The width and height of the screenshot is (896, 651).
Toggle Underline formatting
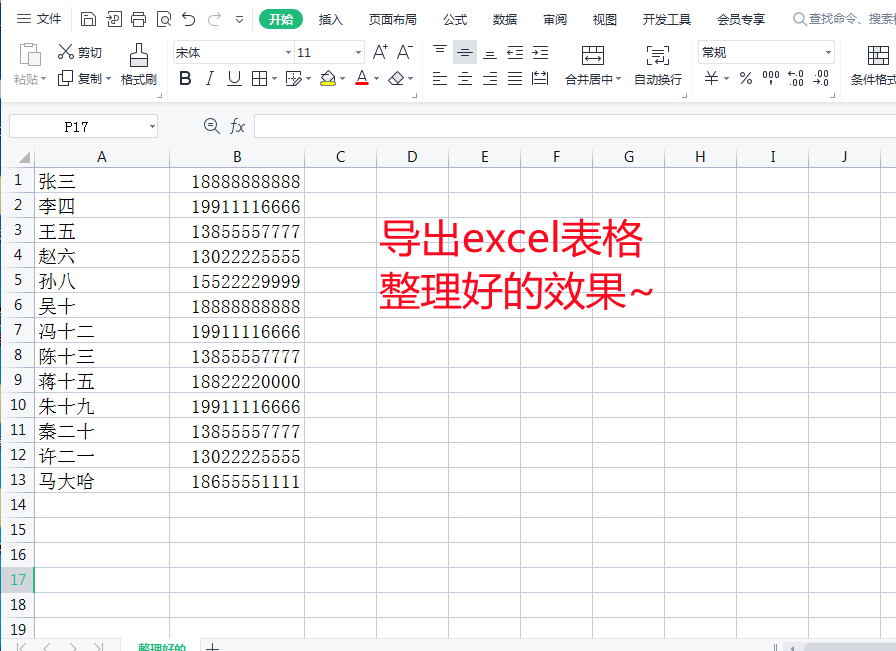tap(234, 78)
